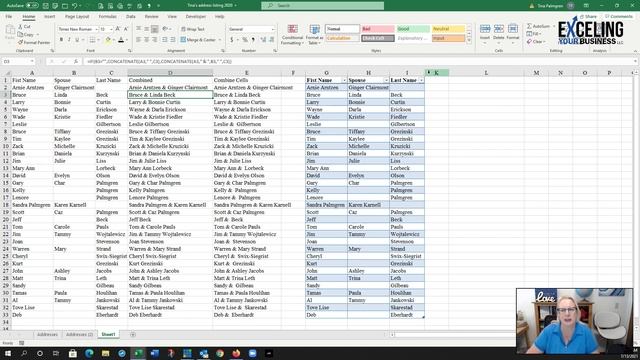
Task: Open the Font Color dropdown arrow
Action: 127,40
